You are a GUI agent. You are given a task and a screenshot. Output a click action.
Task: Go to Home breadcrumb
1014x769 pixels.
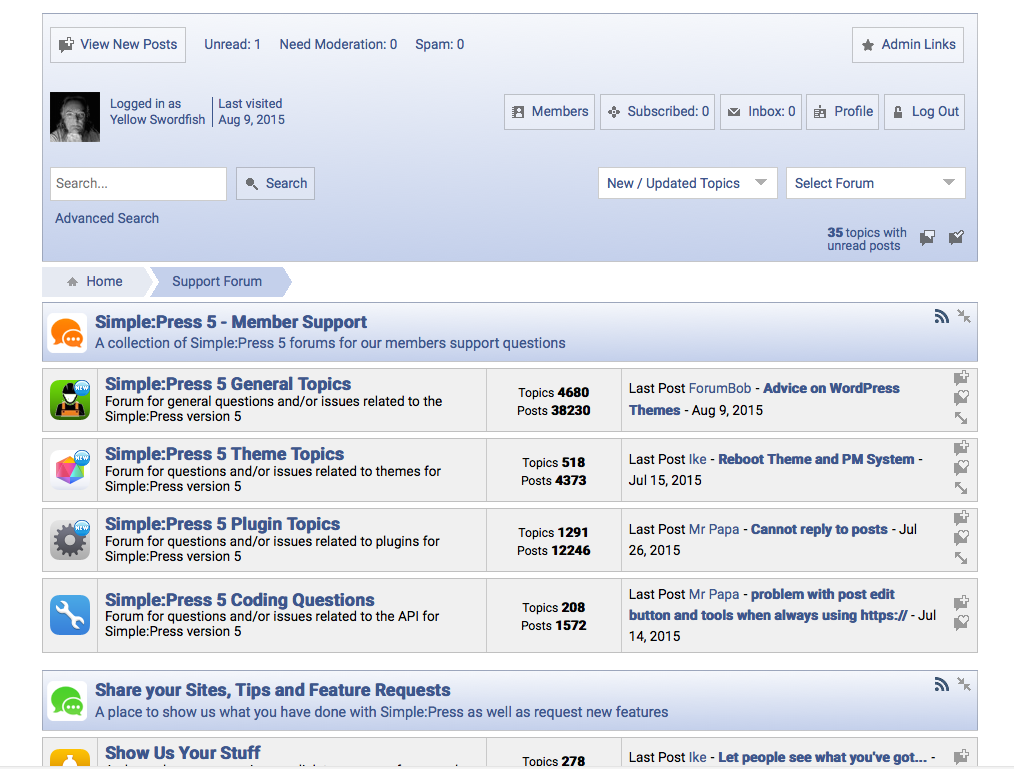(x=95, y=282)
